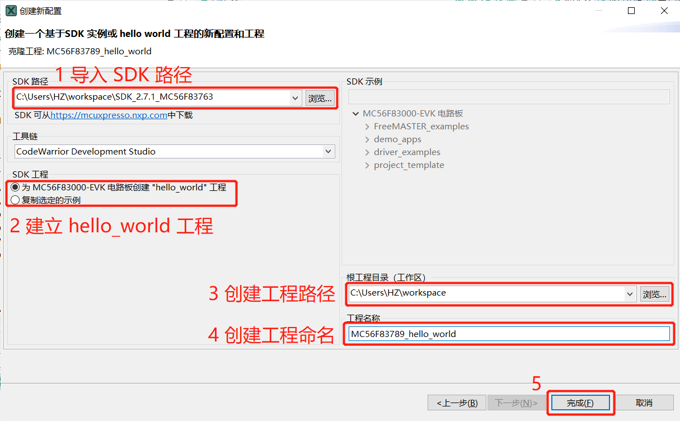Expand the demo_apps tree node

pos(367,140)
